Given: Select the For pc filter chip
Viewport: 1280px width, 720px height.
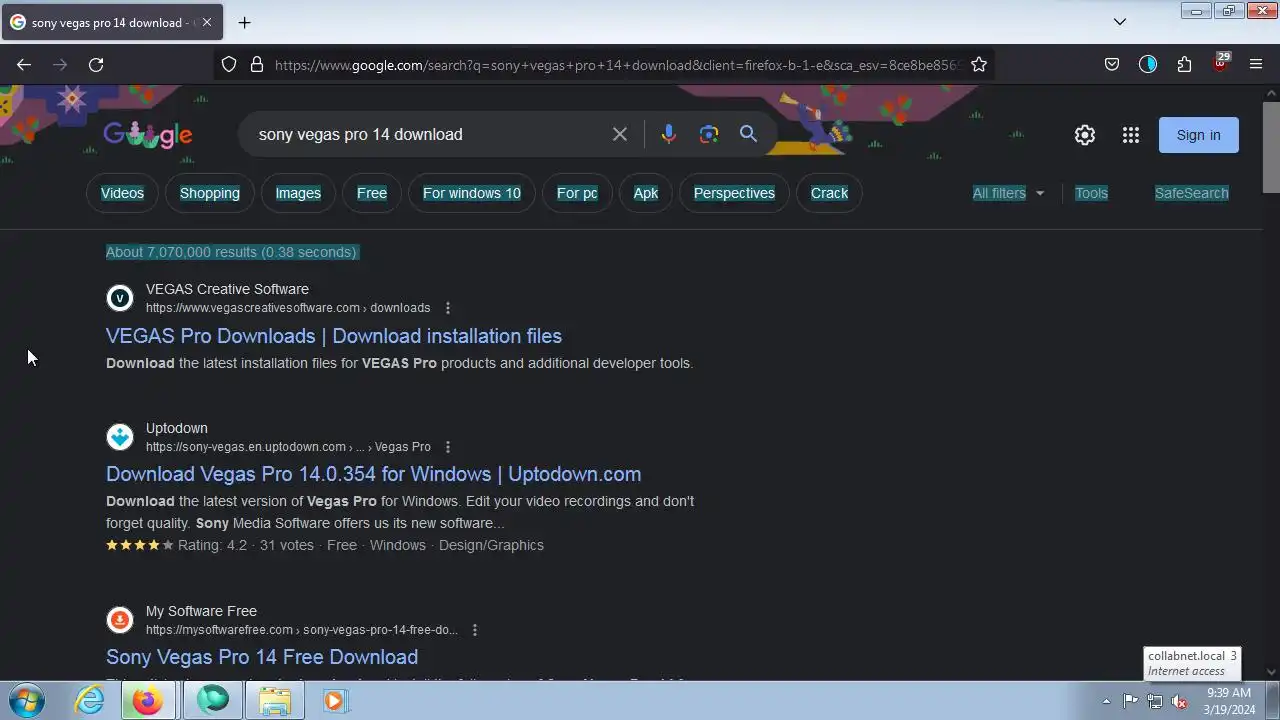Looking at the screenshot, I should [x=577, y=193].
